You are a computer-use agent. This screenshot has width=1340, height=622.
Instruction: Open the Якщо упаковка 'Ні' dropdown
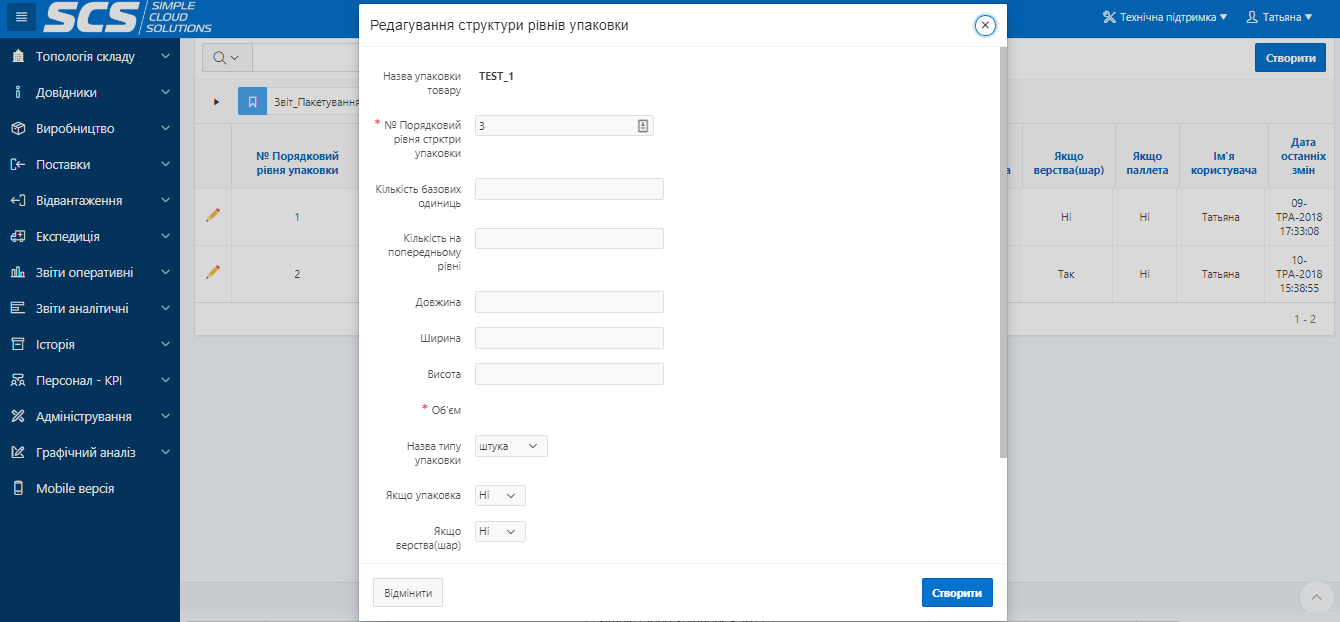click(500, 495)
